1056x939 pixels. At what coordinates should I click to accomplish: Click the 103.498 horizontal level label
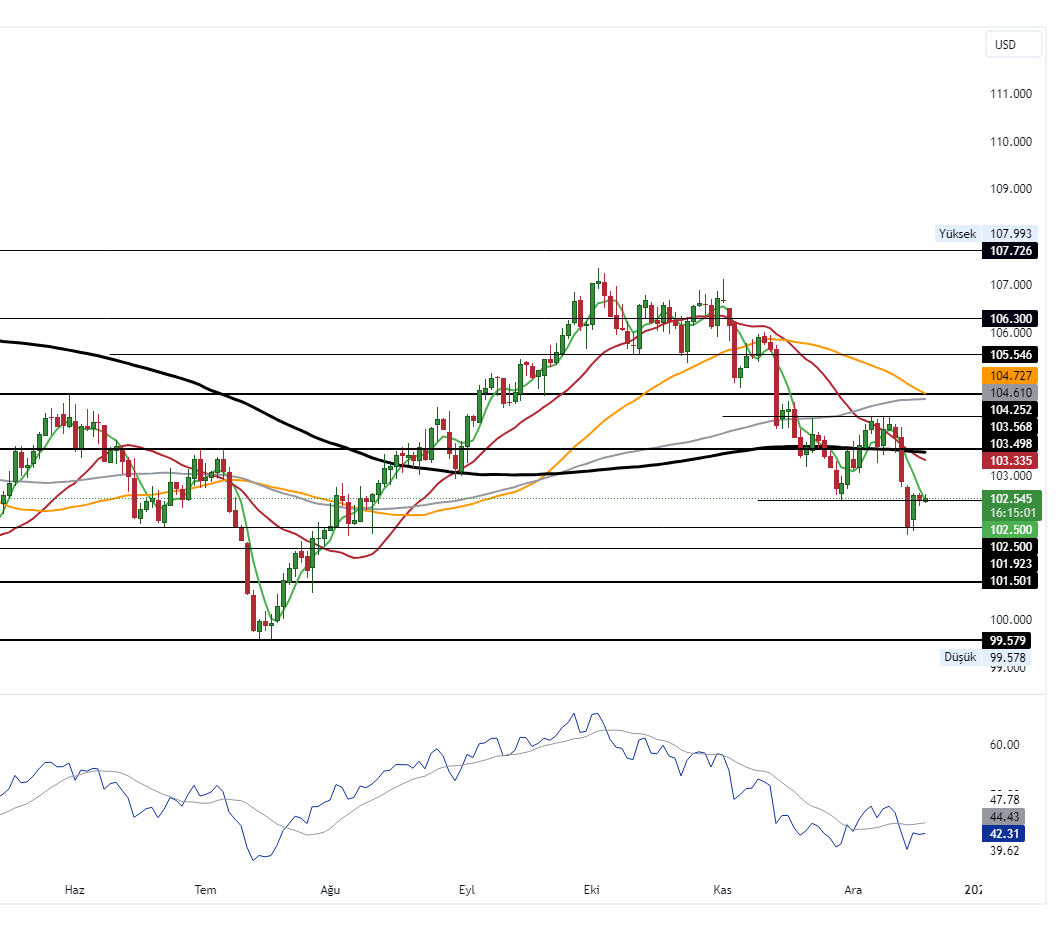[x=1010, y=444]
